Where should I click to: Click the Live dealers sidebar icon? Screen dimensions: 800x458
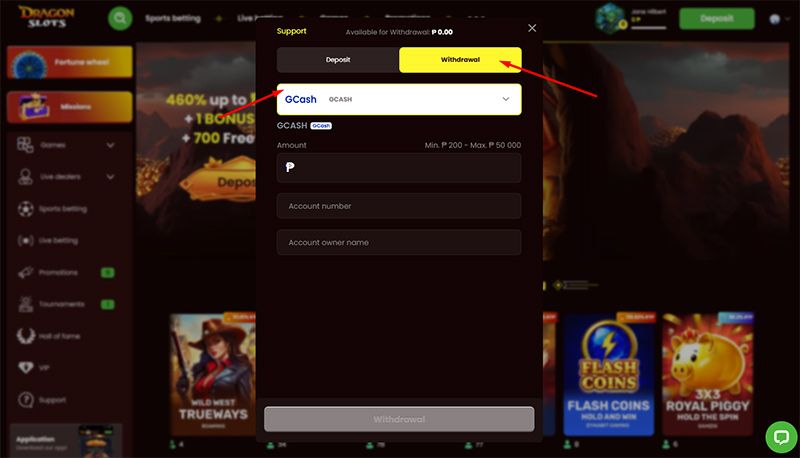pos(25,177)
